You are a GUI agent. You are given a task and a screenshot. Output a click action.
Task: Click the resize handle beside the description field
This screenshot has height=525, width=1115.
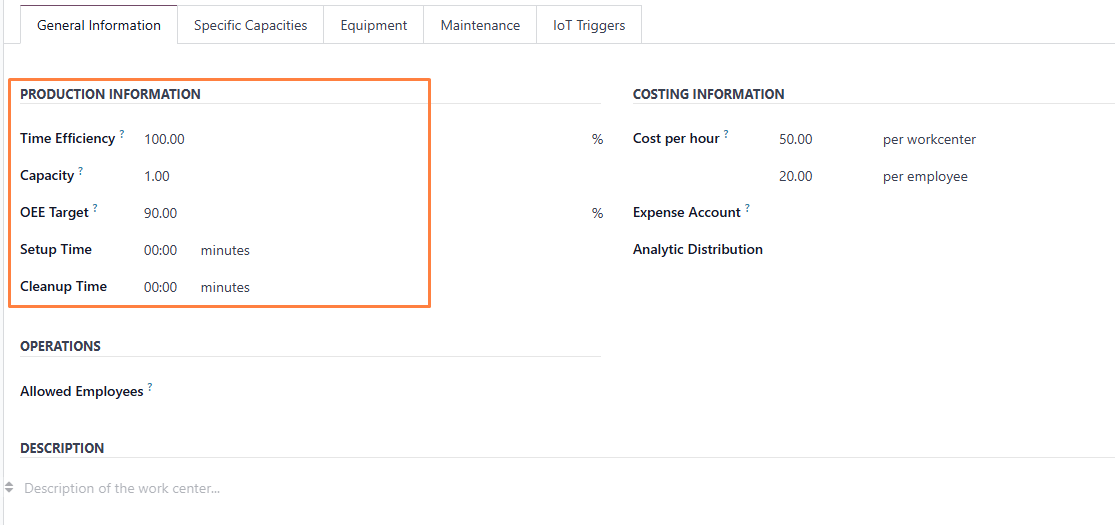point(9,488)
